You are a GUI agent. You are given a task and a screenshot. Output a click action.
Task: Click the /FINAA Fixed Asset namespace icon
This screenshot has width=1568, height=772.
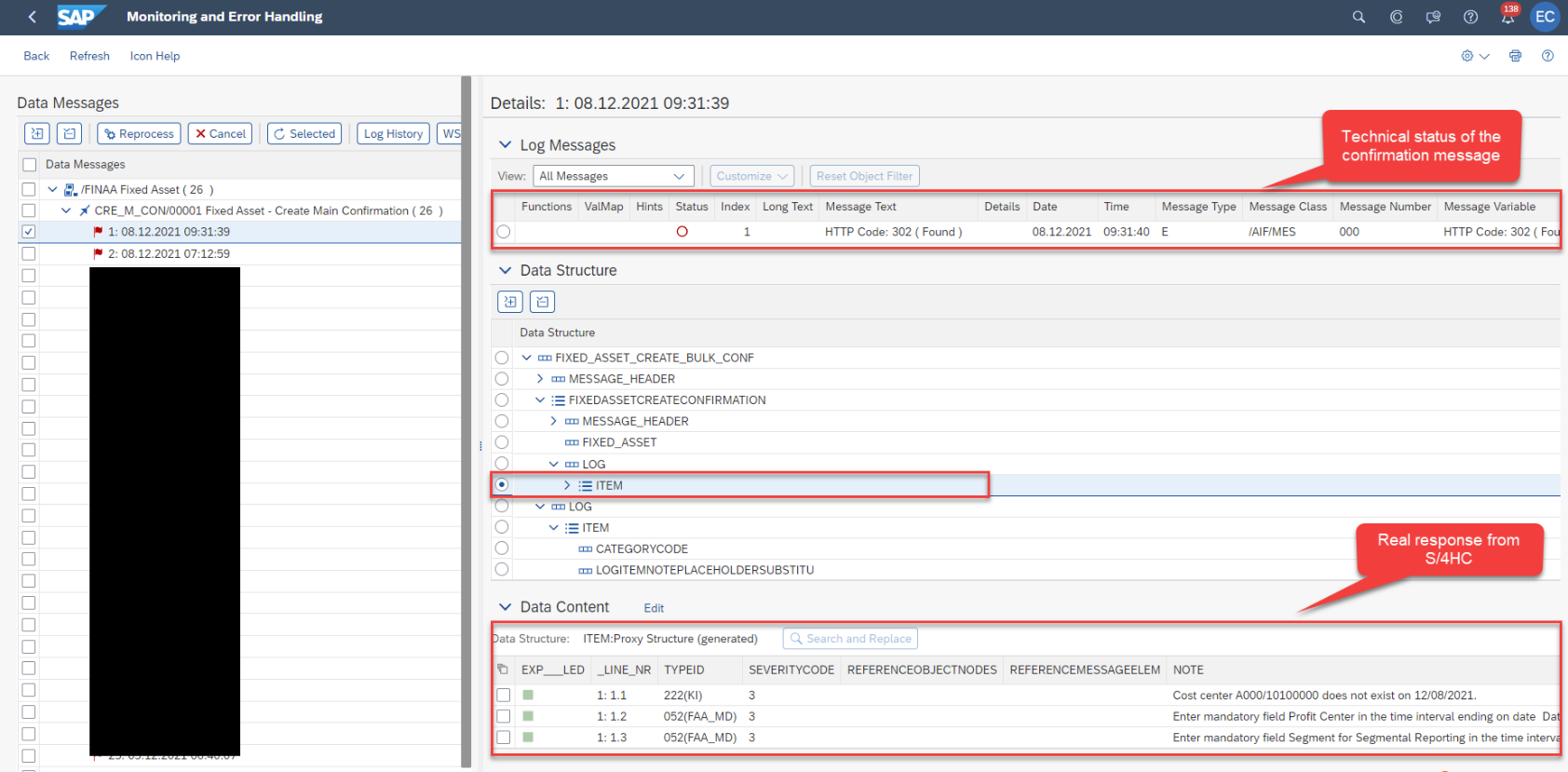pos(71,190)
